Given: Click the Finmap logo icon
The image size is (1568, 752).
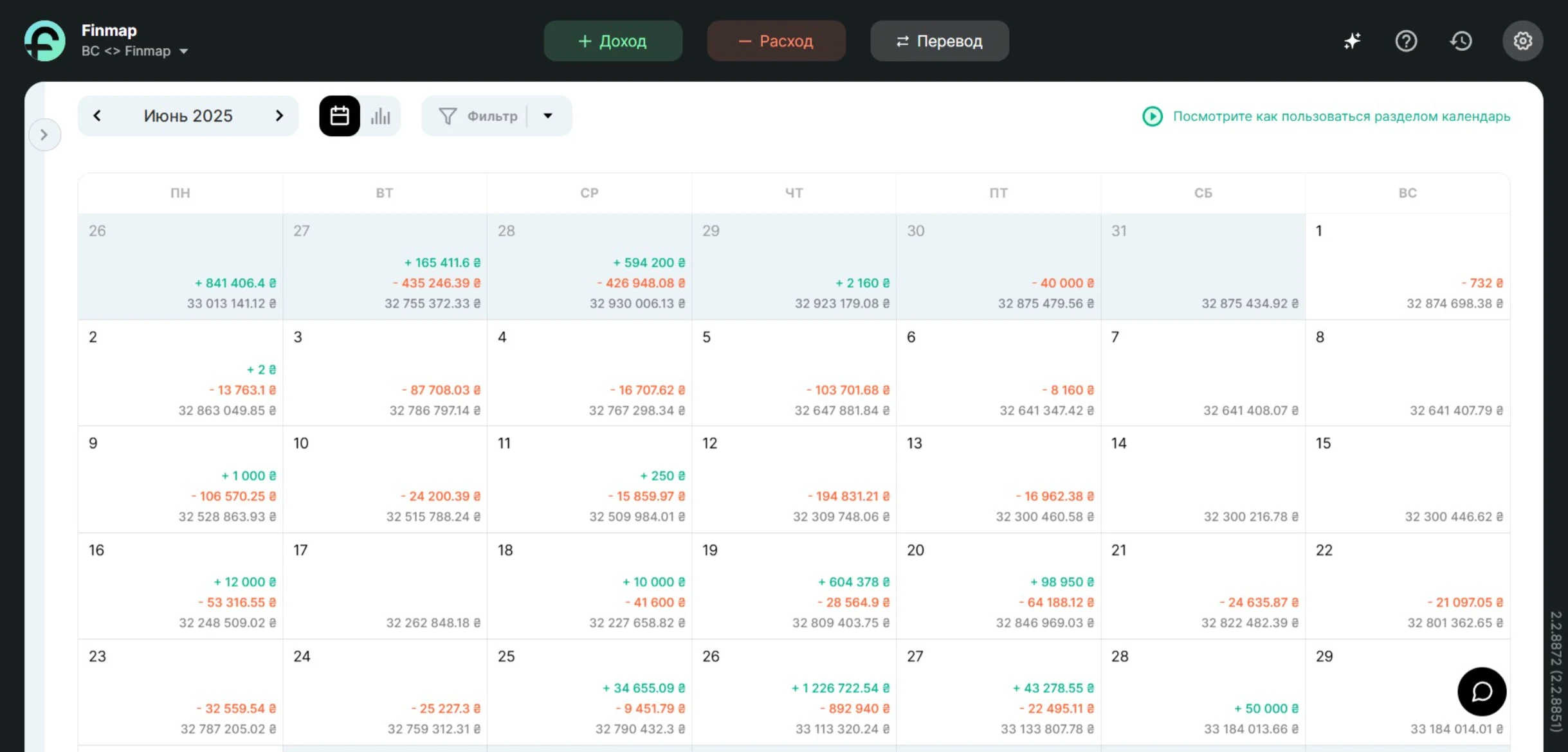Looking at the screenshot, I should point(44,40).
